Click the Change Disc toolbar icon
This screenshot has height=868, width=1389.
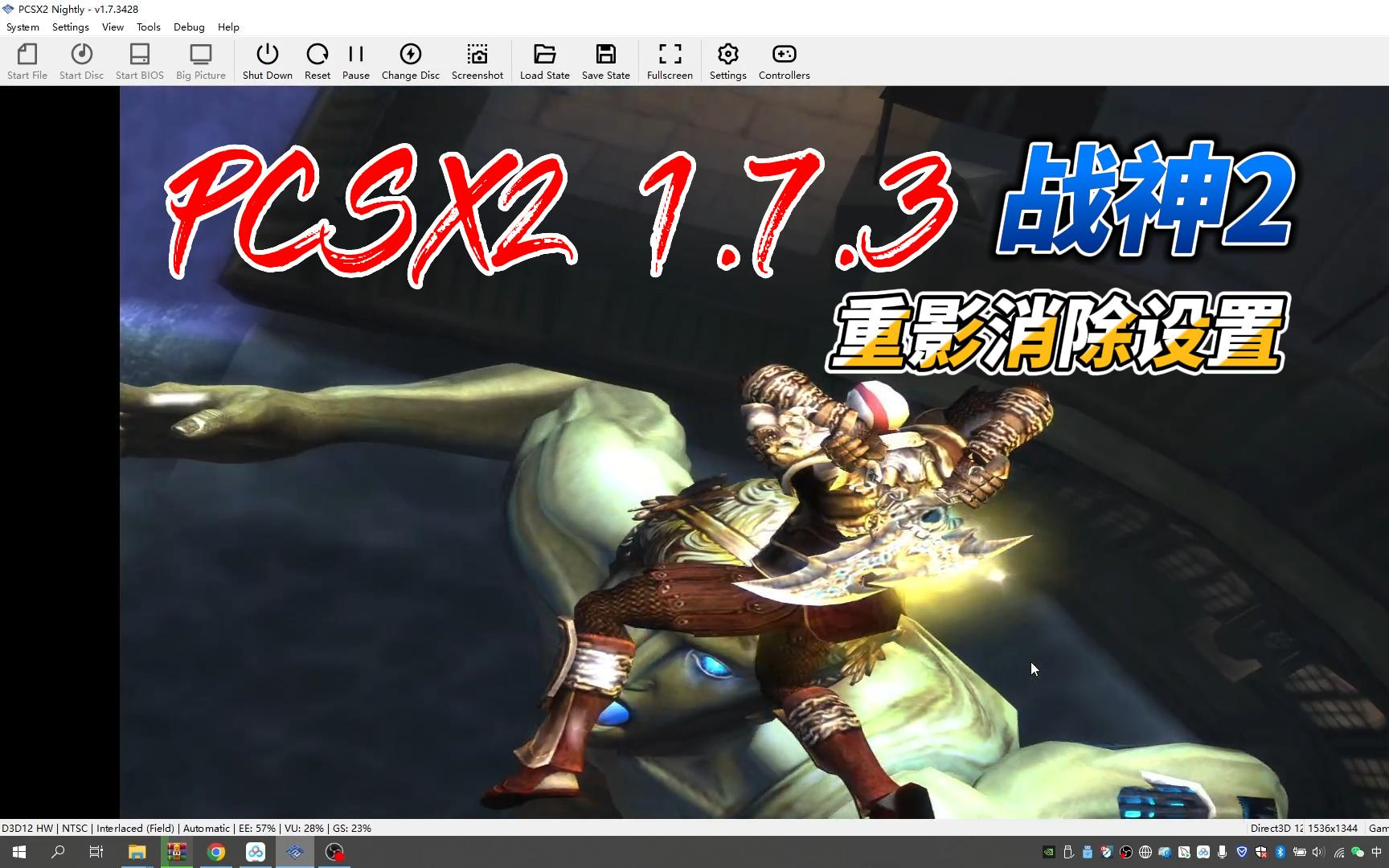tap(411, 62)
